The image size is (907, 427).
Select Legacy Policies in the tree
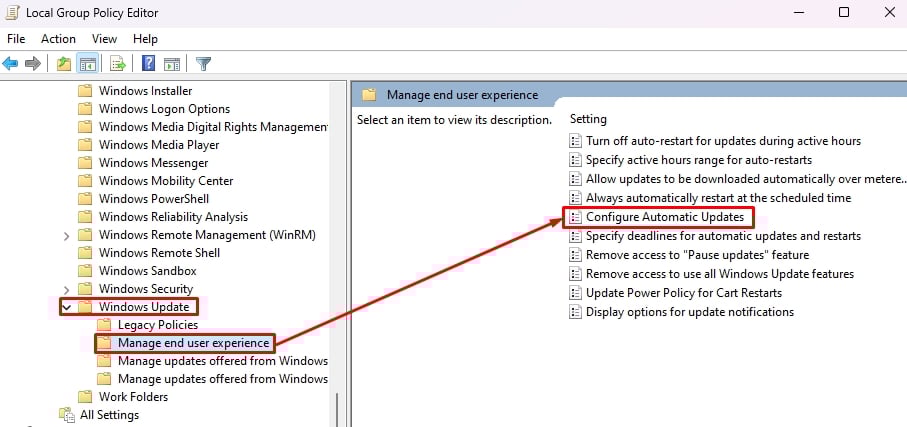pyautogui.click(x=158, y=325)
